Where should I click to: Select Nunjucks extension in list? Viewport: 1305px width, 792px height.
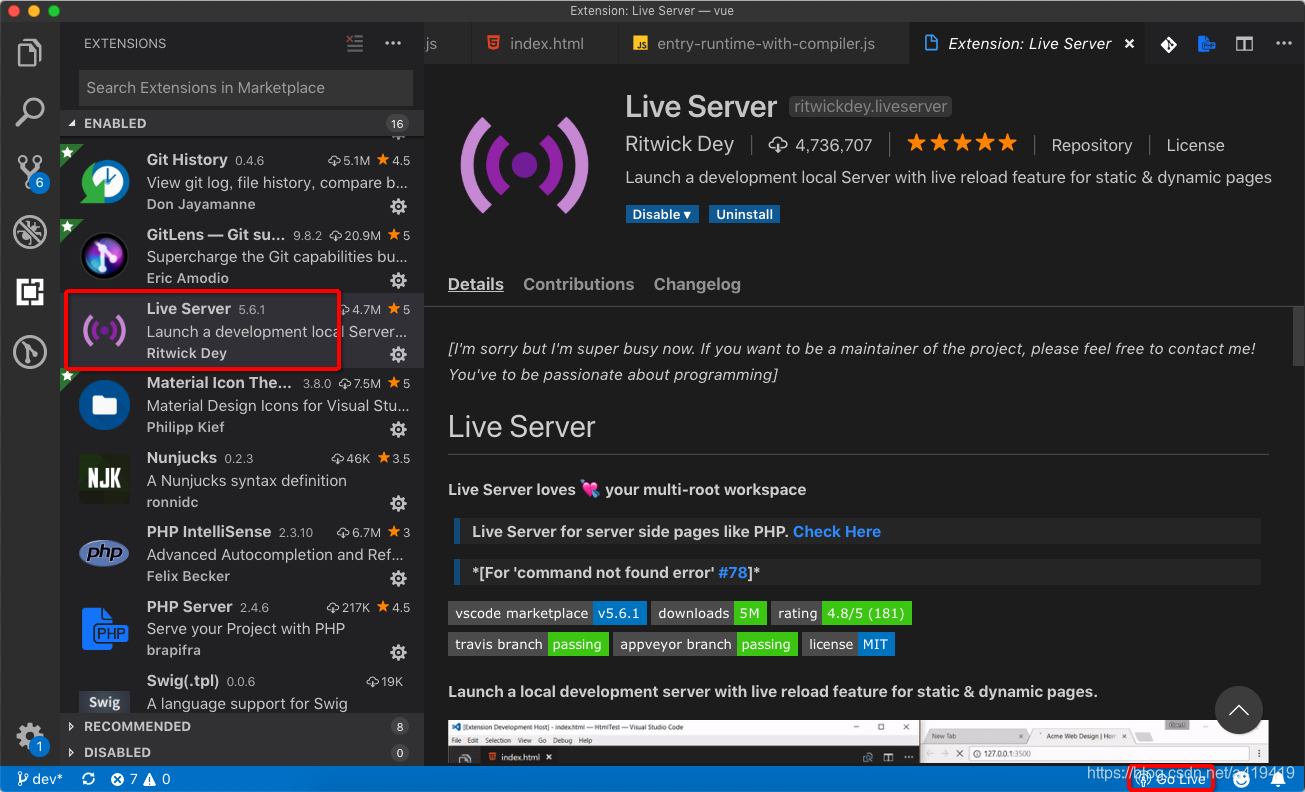point(242,479)
